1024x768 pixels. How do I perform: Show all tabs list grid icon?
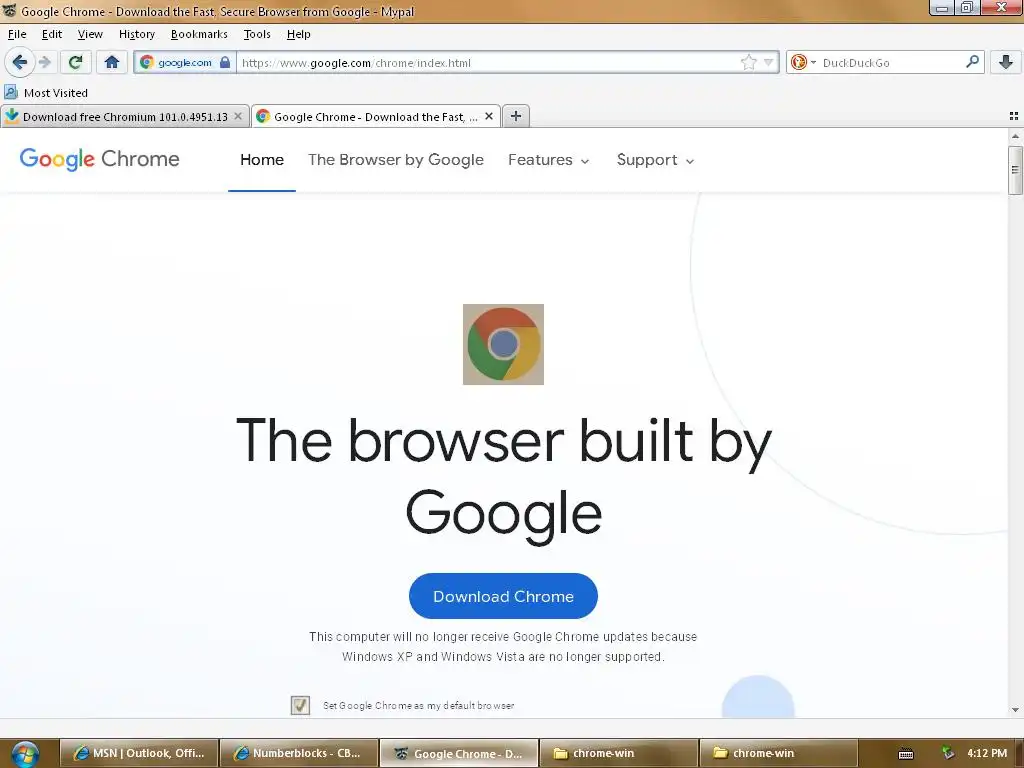tap(1014, 116)
